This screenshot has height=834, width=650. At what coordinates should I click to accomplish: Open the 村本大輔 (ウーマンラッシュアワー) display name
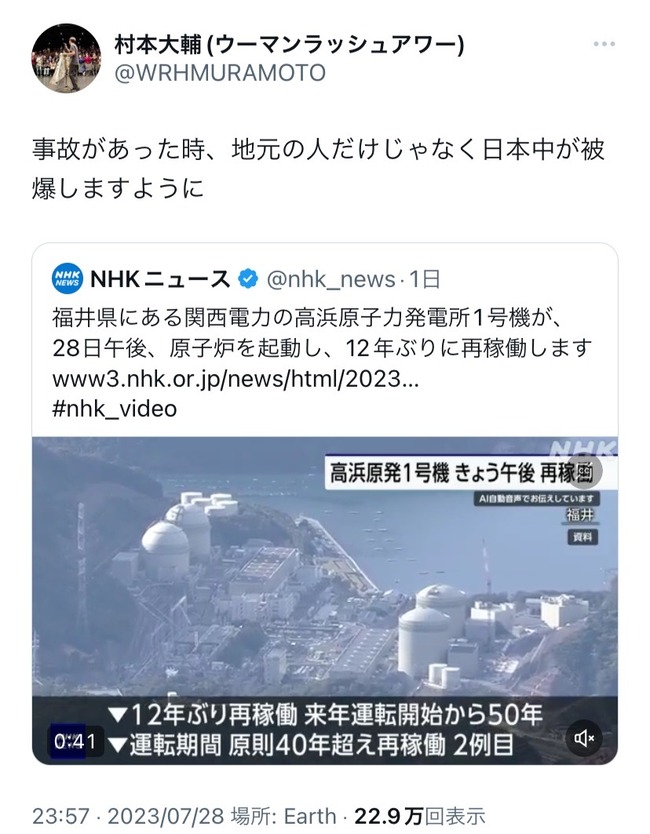click(x=289, y=45)
